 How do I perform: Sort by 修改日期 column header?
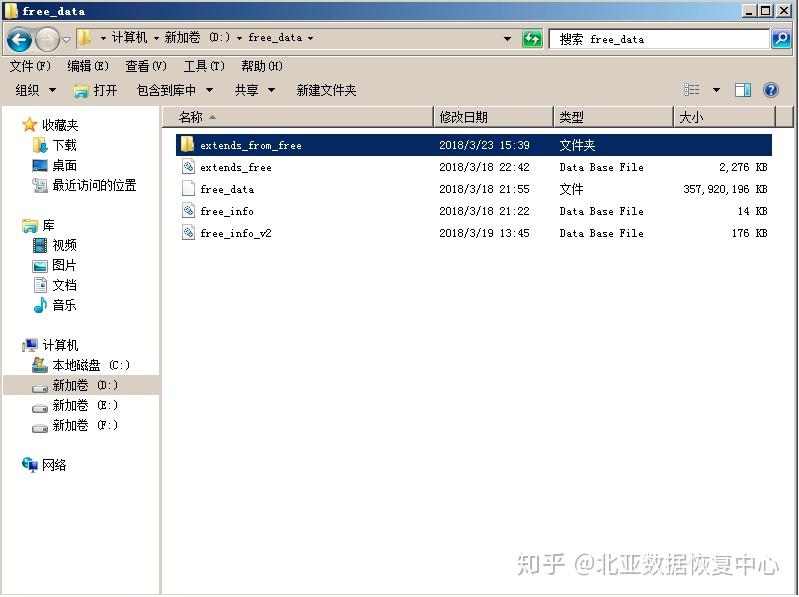click(493, 117)
